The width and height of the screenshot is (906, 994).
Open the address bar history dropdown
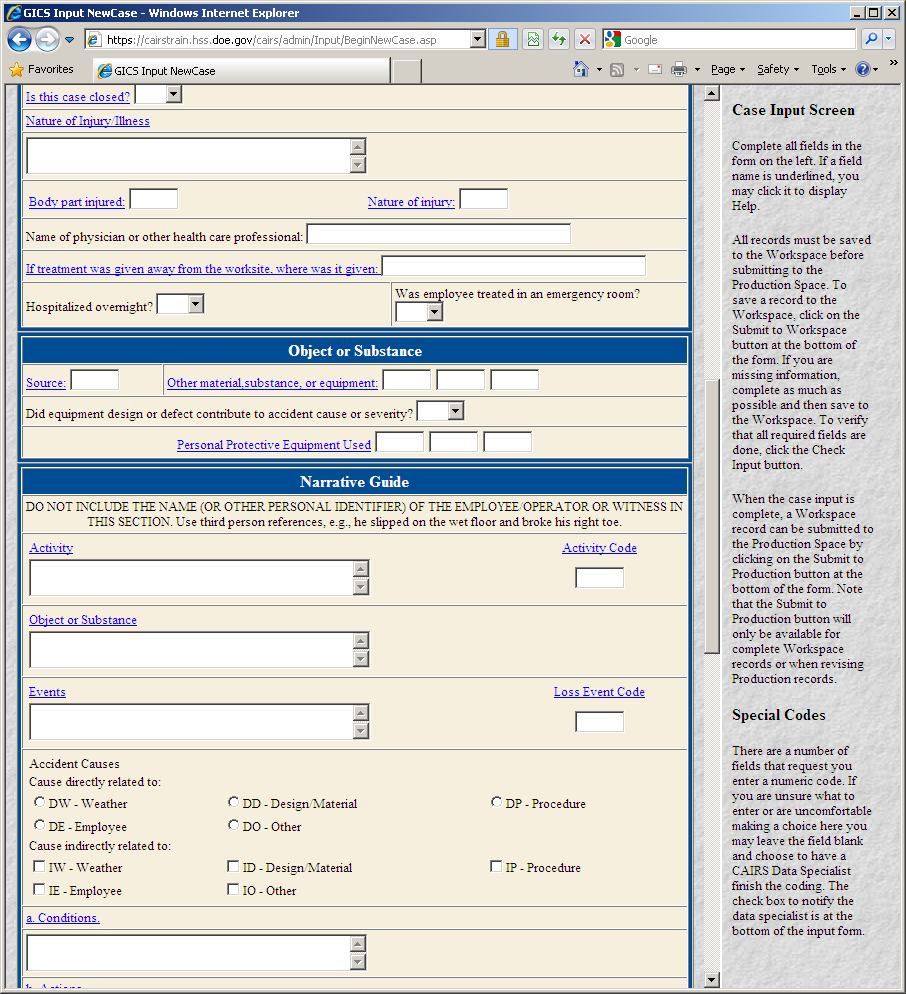click(x=478, y=39)
